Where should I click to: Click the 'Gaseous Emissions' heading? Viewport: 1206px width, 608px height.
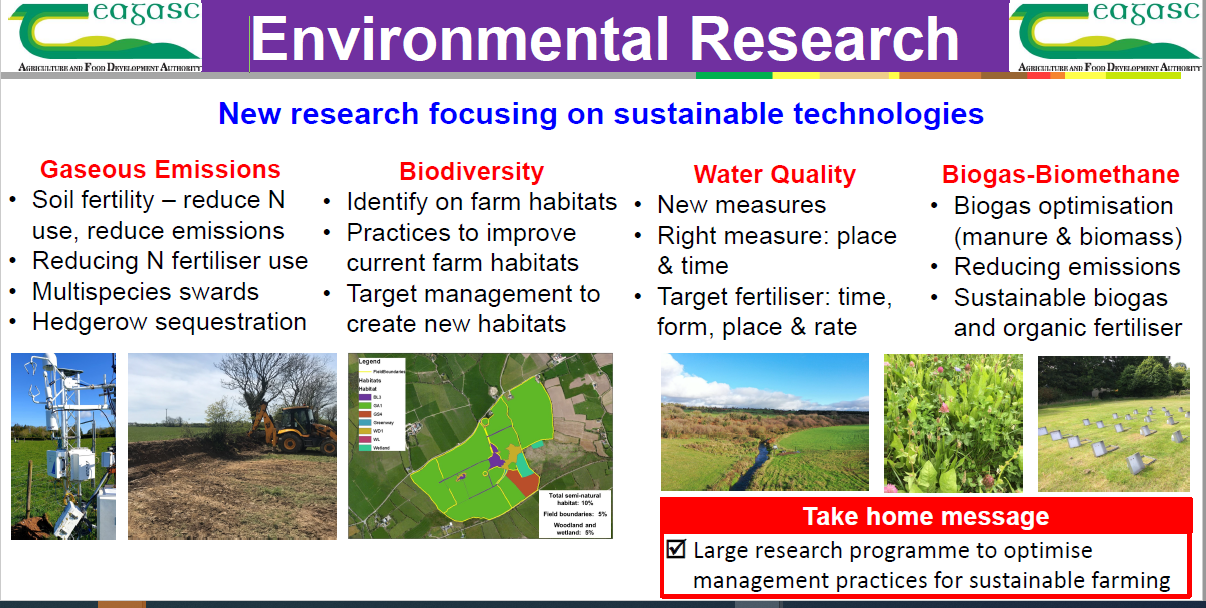[160, 169]
